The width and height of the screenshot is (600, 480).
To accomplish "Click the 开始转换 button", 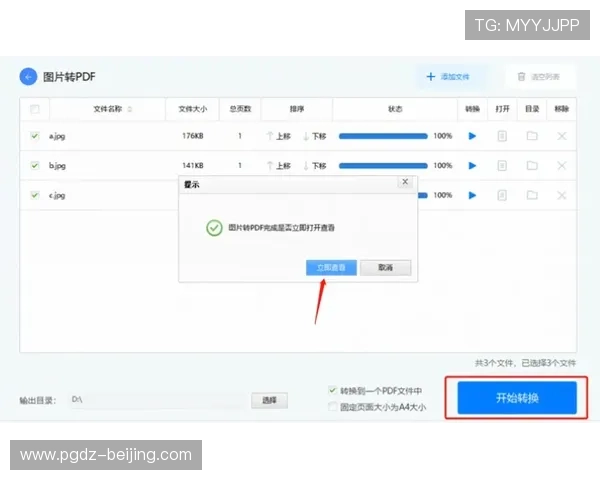I will pos(517,398).
